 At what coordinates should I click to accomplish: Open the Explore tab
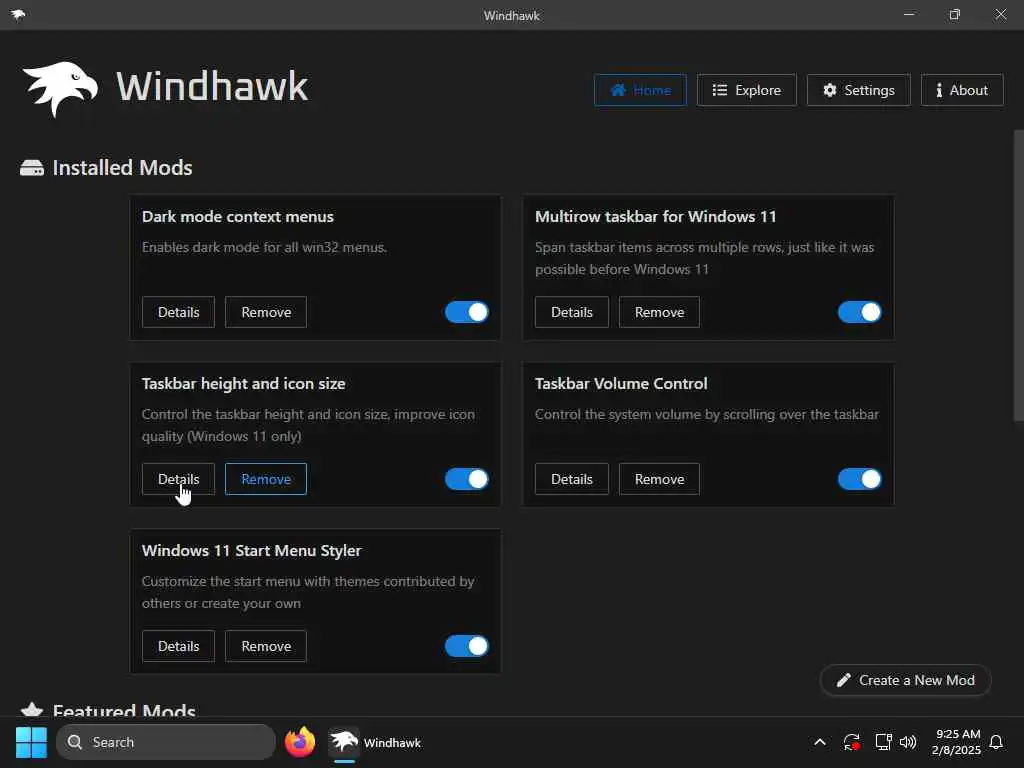[x=746, y=90]
